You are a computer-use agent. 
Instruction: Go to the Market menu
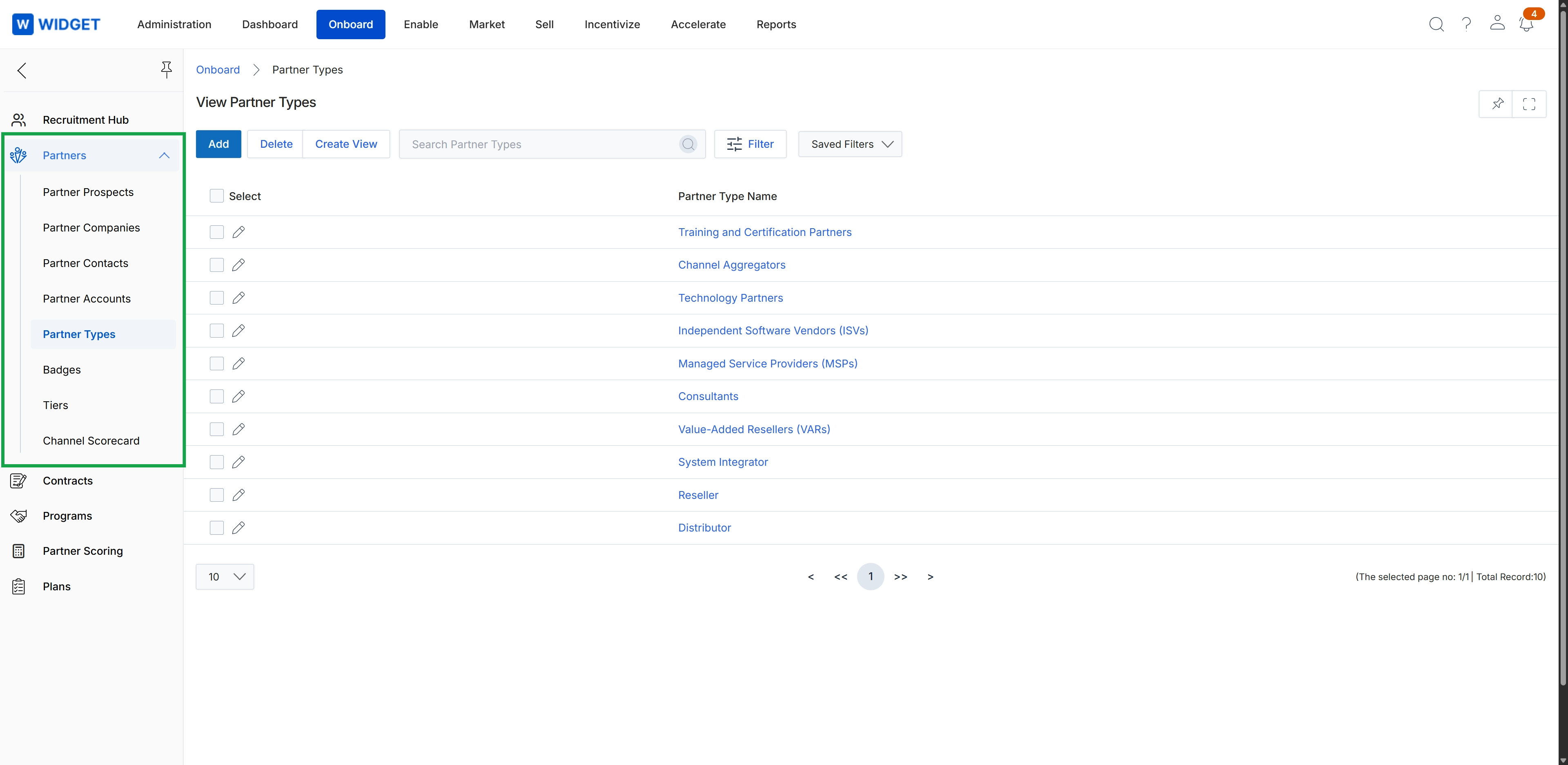[x=487, y=24]
